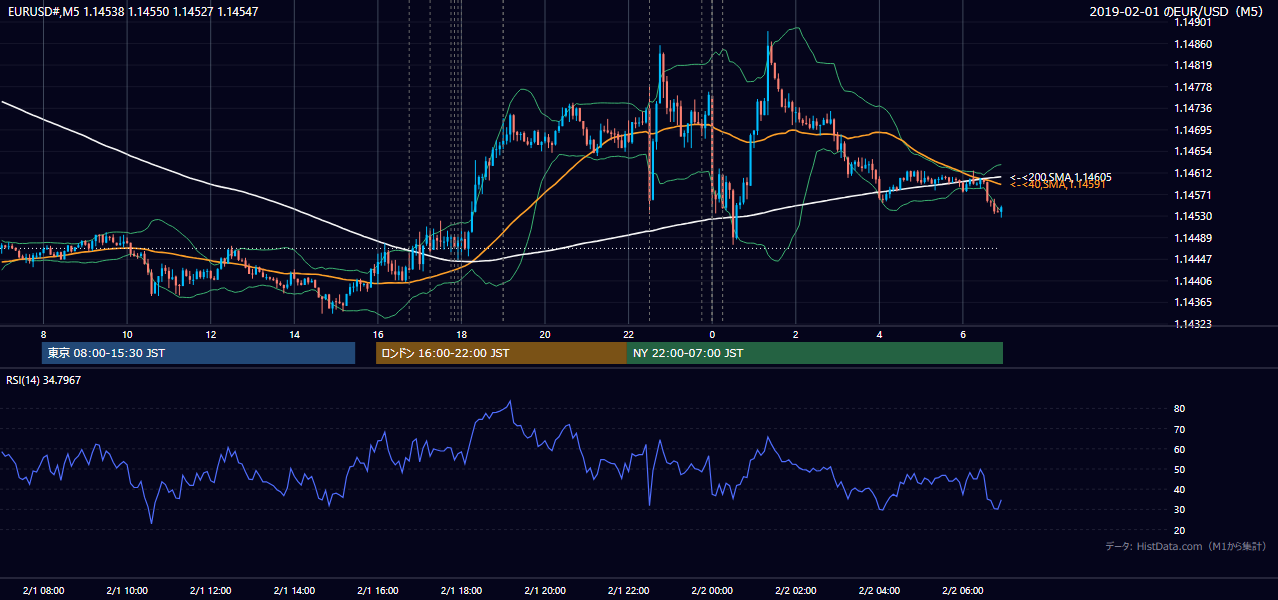Click the 2/1 08:00 date label

pos(43,590)
